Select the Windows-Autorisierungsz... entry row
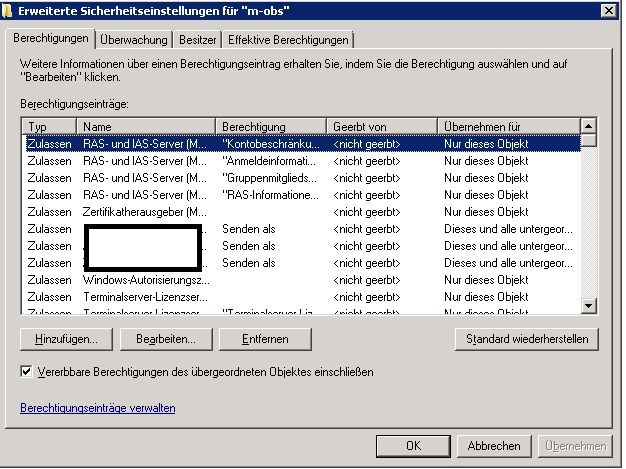The image size is (626, 469). click(x=145, y=280)
